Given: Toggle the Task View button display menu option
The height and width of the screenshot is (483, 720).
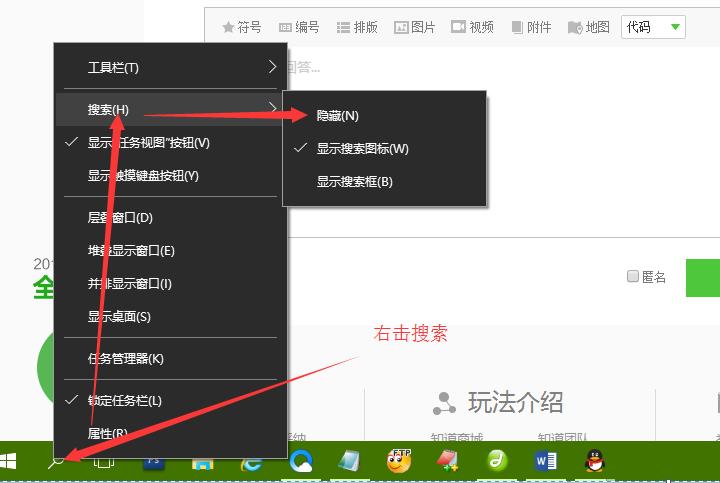Looking at the screenshot, I should pos(171,142).
